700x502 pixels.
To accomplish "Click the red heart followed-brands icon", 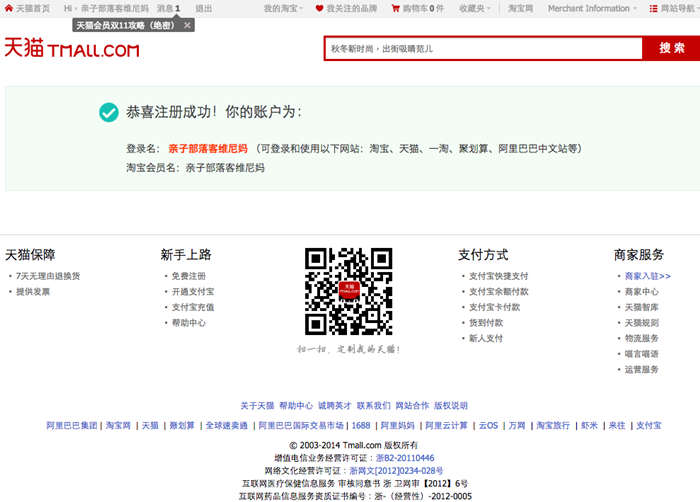I will coord(319,8).
